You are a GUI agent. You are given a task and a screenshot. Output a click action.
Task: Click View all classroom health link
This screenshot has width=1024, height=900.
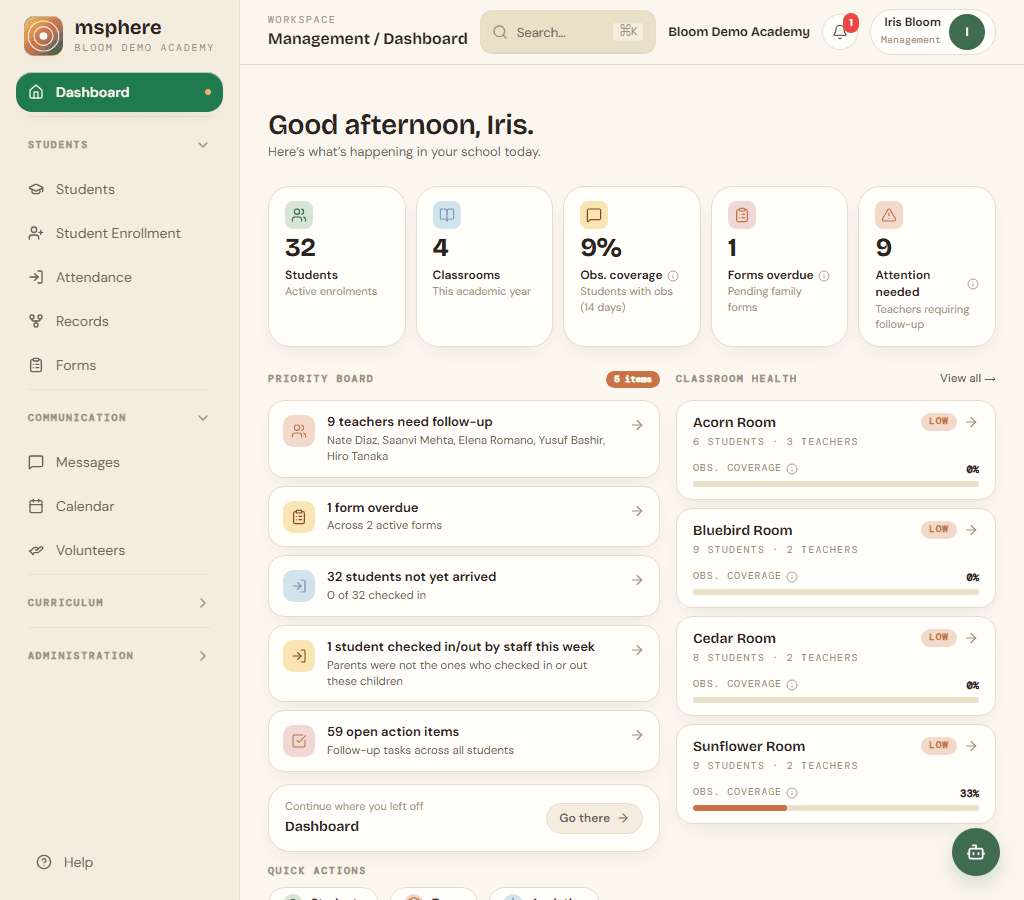point(967,378)
